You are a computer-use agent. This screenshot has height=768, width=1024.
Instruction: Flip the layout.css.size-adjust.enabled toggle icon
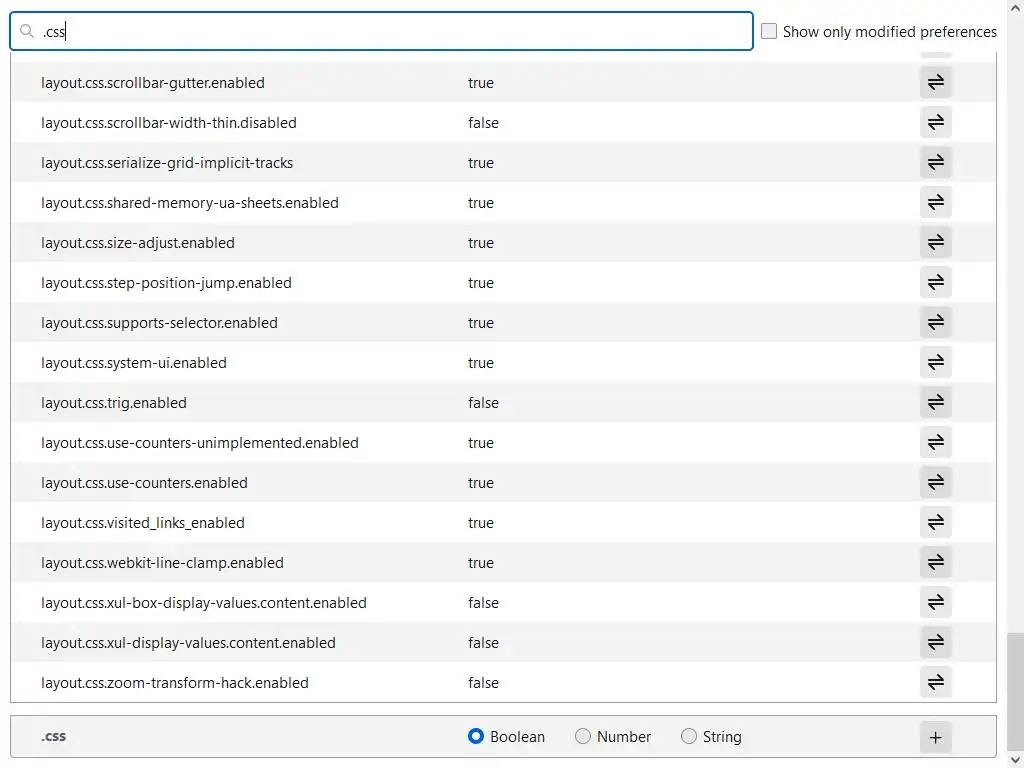point(936,242)
